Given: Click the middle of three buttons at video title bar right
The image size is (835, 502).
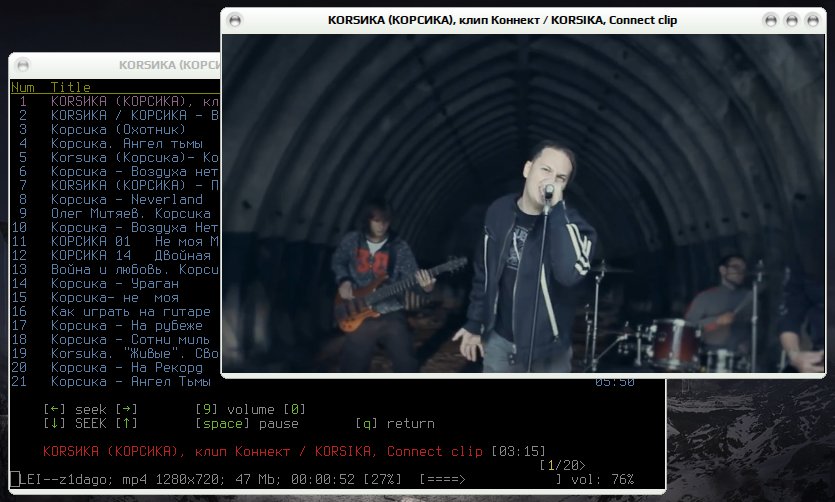Looking at the screenshot, I should pyautogui.click(x=792, y=20).
